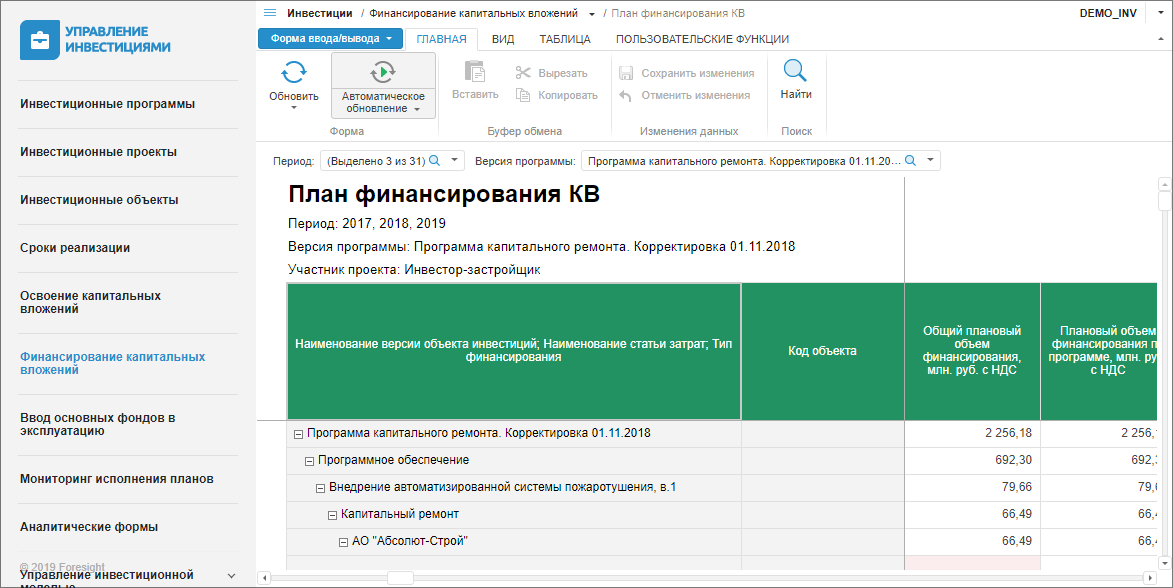Click the Вставить paste icon
Screen dimensions: 1173x588
click(x=475, y=72)
